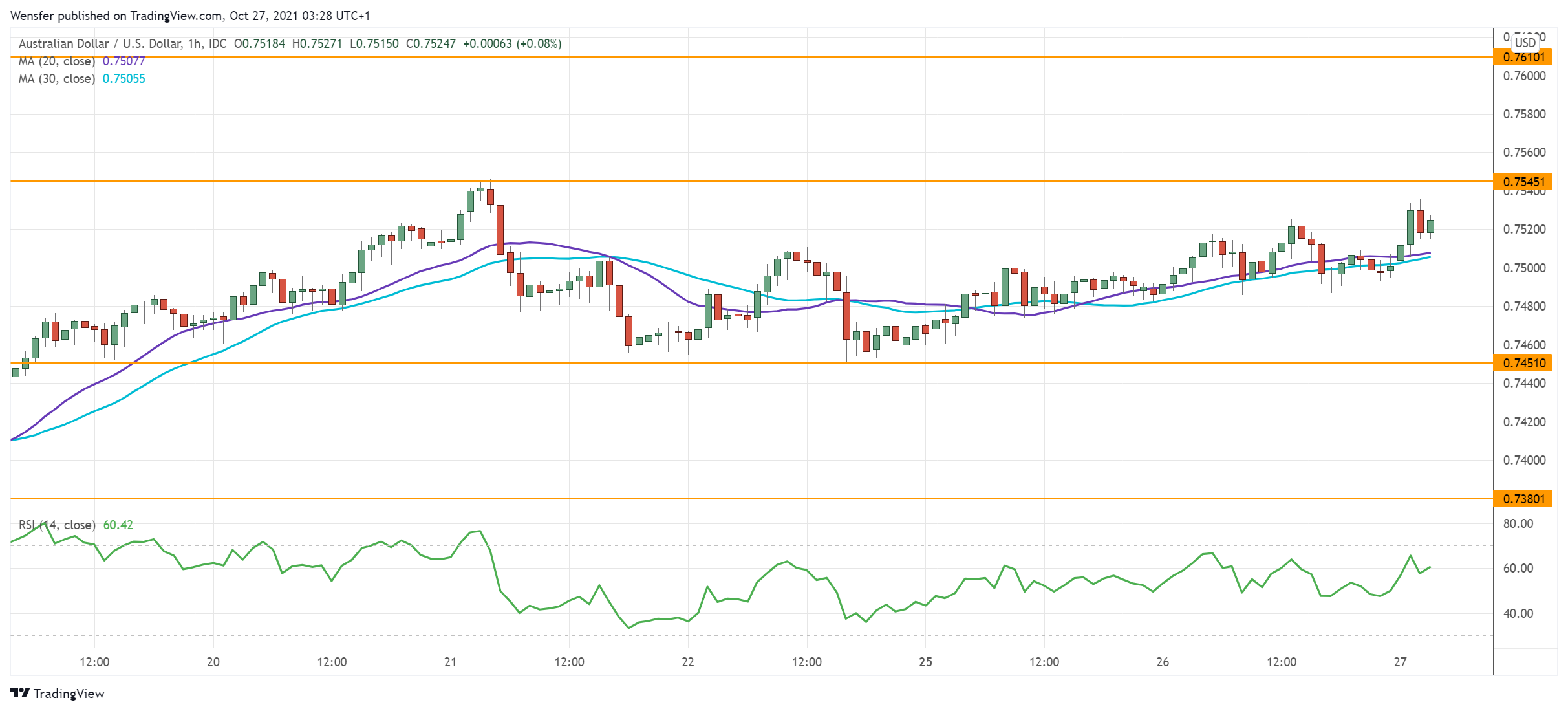Viewport: 1568px width, 711px height.
Task: Click the MA 20 value 0.75077
Action: tap(124, 61)
